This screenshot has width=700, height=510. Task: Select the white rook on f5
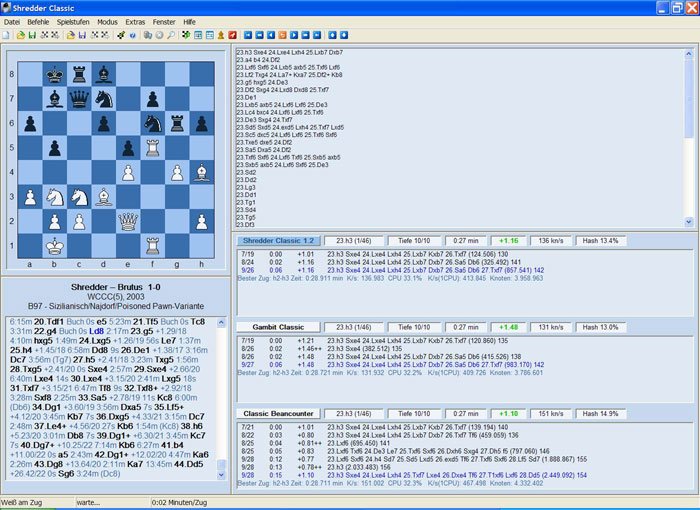coord(152,147)
